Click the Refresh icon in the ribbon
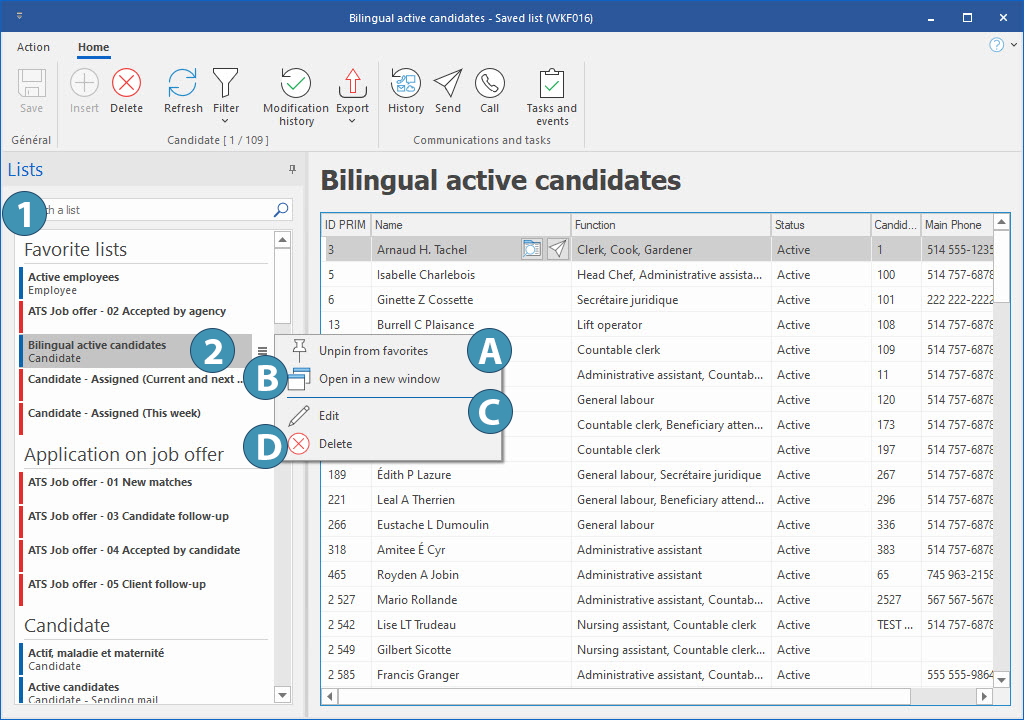1024x720 pixels. click(183, 84)
